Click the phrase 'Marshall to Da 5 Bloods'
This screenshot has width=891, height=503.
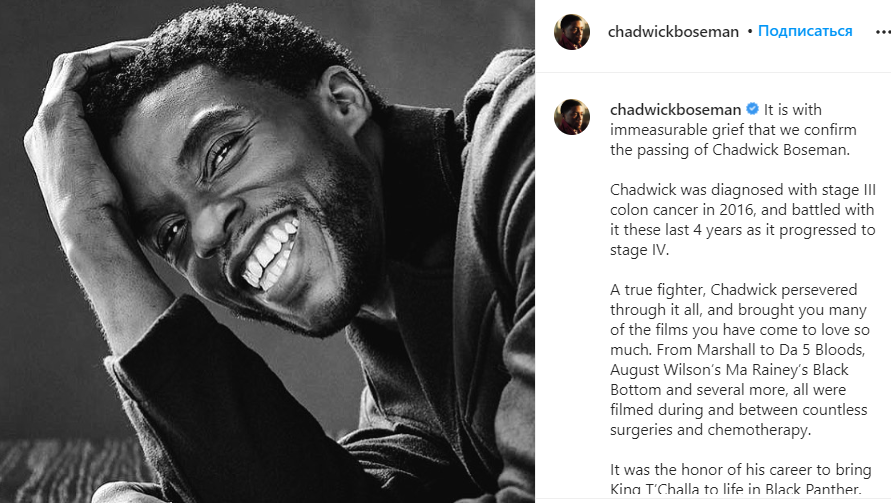780,350
